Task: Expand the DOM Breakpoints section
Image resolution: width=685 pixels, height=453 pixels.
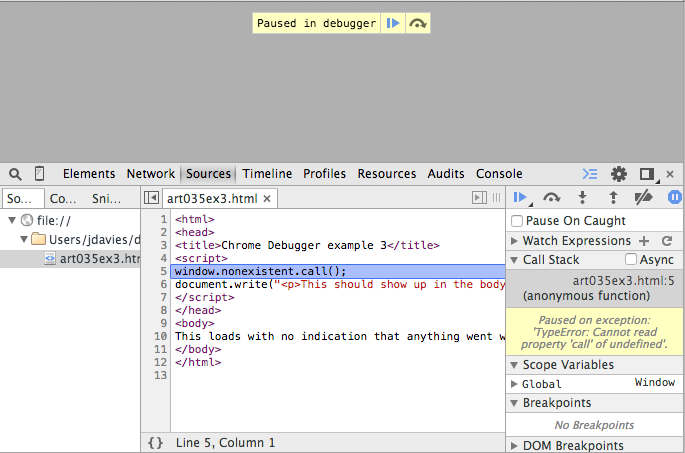Action: click(514, 446)
